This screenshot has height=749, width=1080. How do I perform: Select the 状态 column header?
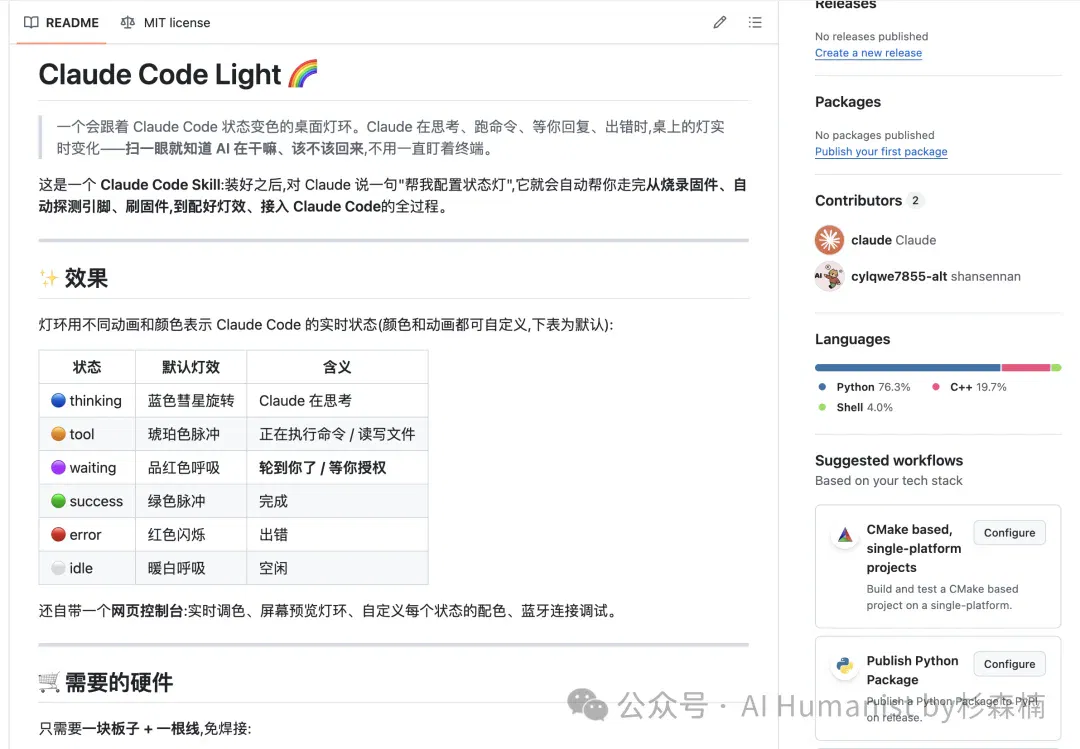(87, 367)
